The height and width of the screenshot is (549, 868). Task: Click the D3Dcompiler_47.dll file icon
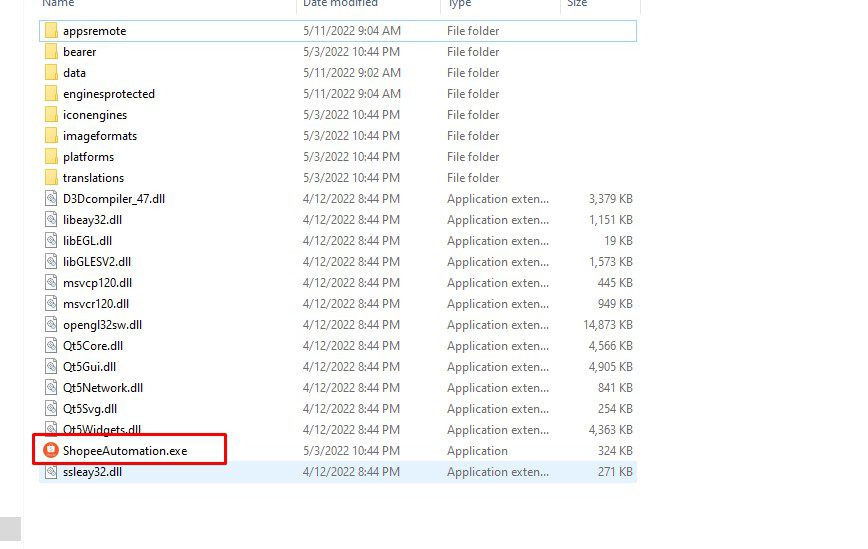[51, 199]
